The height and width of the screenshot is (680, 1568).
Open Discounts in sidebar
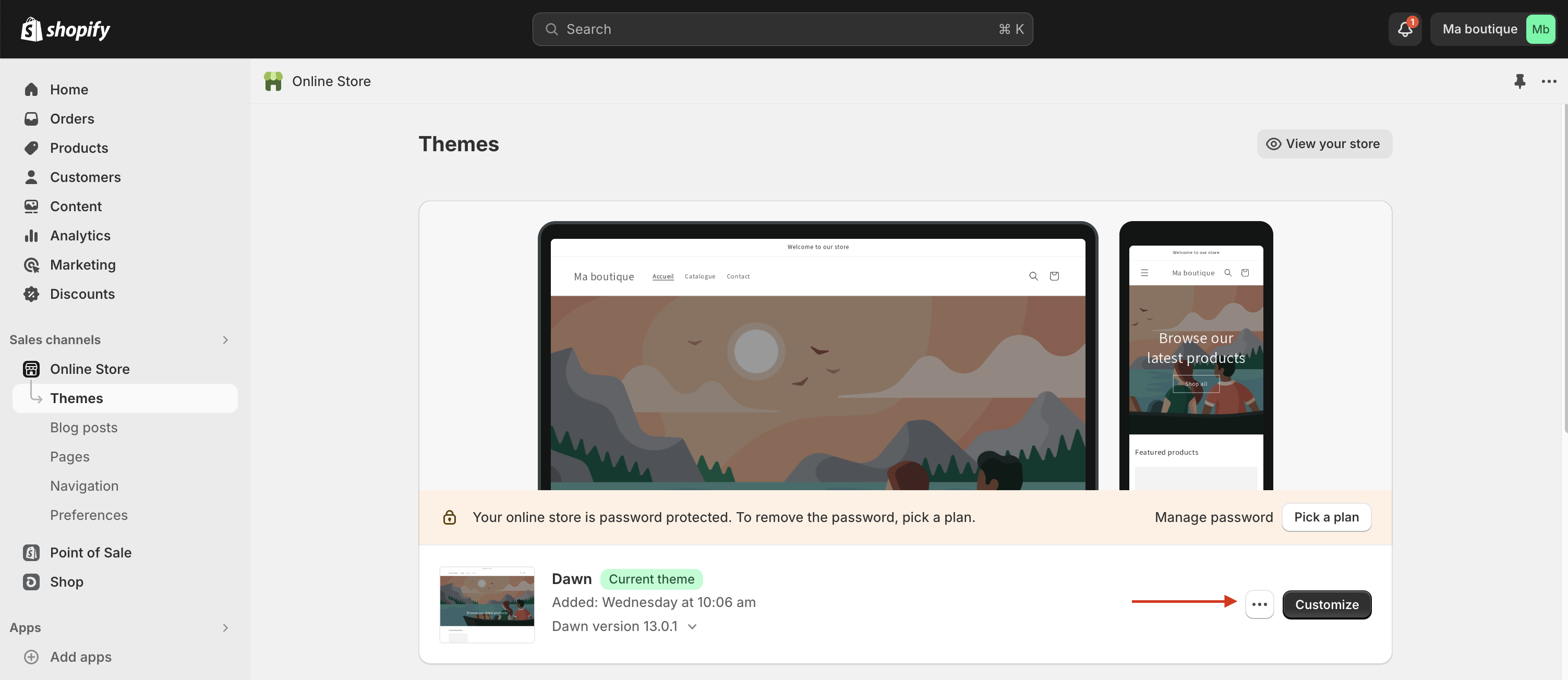point(82,294)
